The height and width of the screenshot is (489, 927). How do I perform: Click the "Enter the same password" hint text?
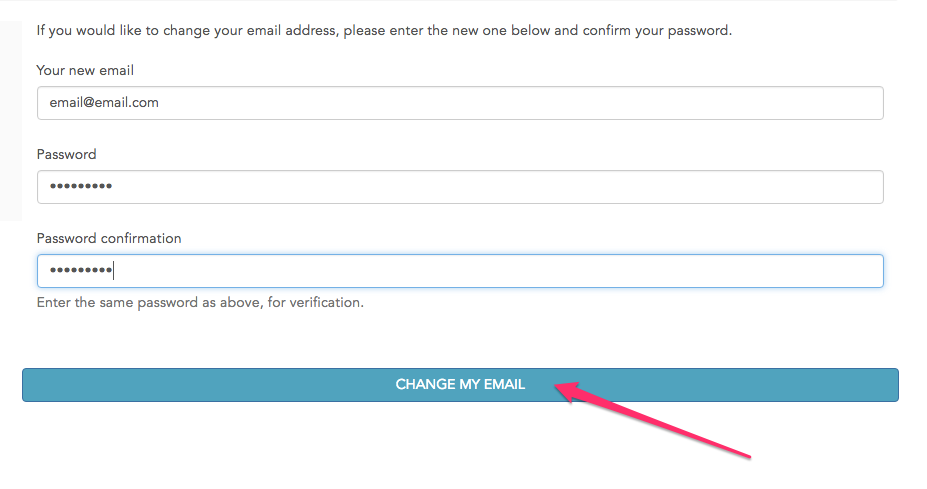pos(200,301)
